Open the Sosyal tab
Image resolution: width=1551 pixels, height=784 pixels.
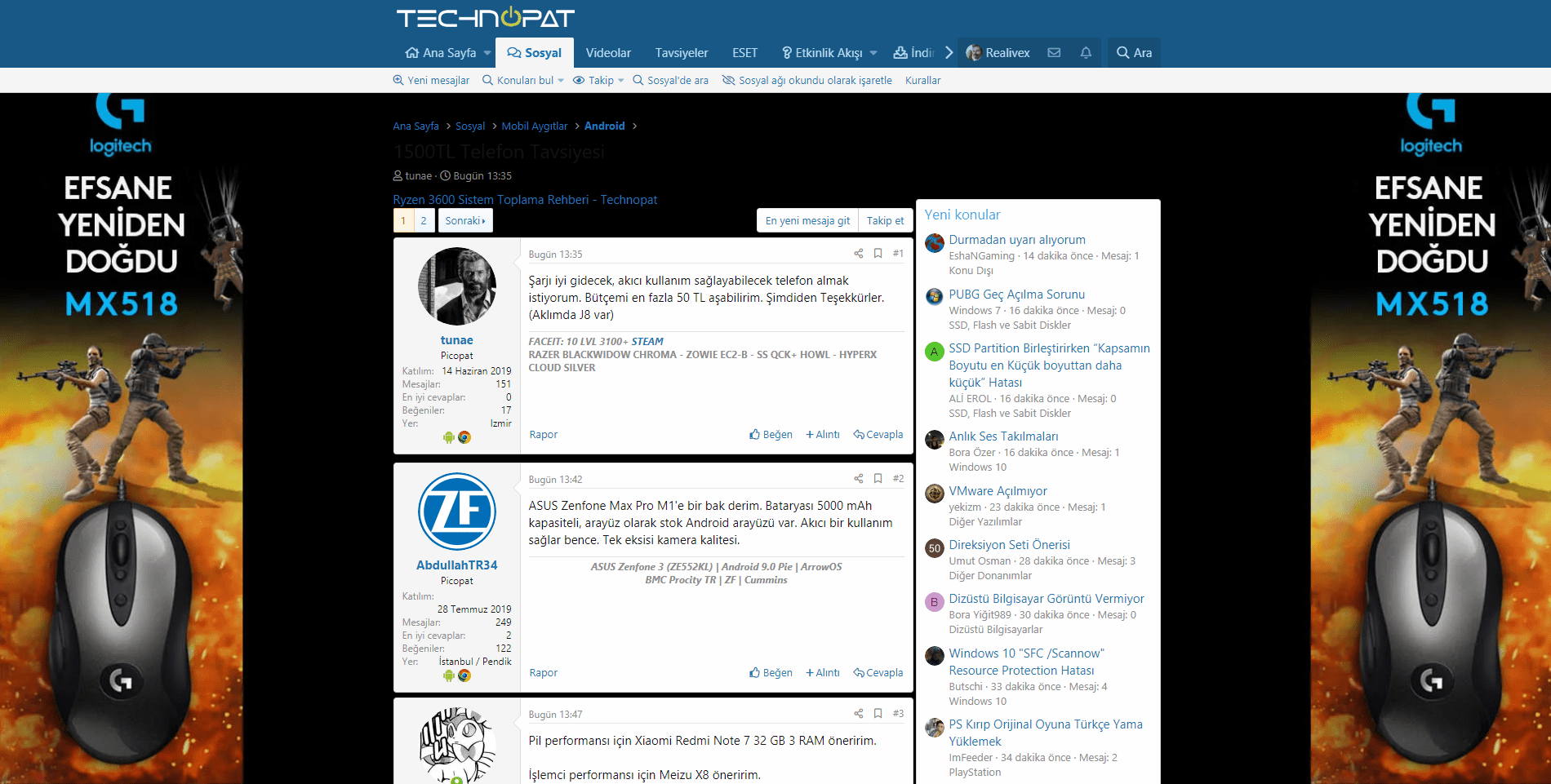point(535,53)
